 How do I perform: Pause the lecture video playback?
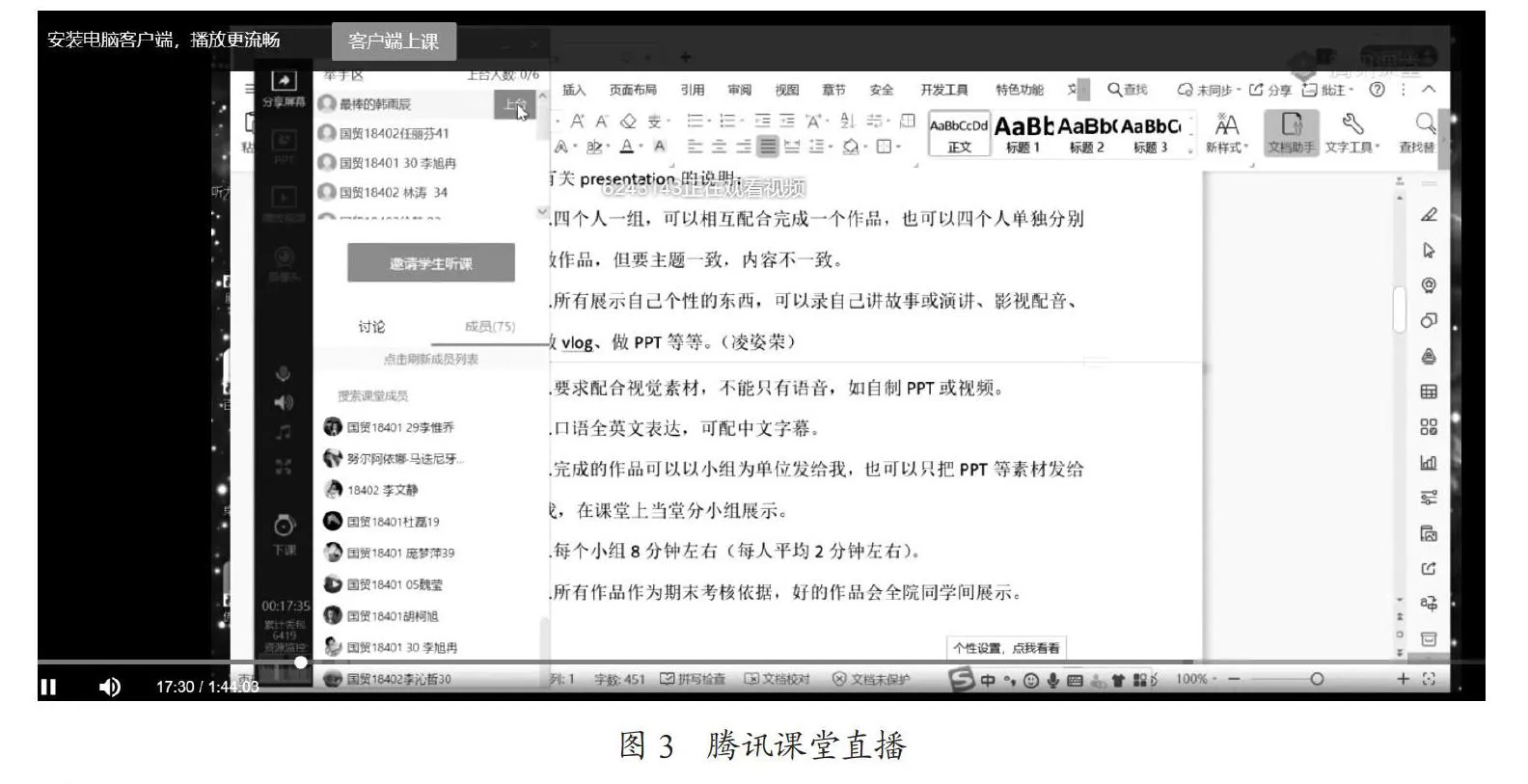[x=48, y=687]
